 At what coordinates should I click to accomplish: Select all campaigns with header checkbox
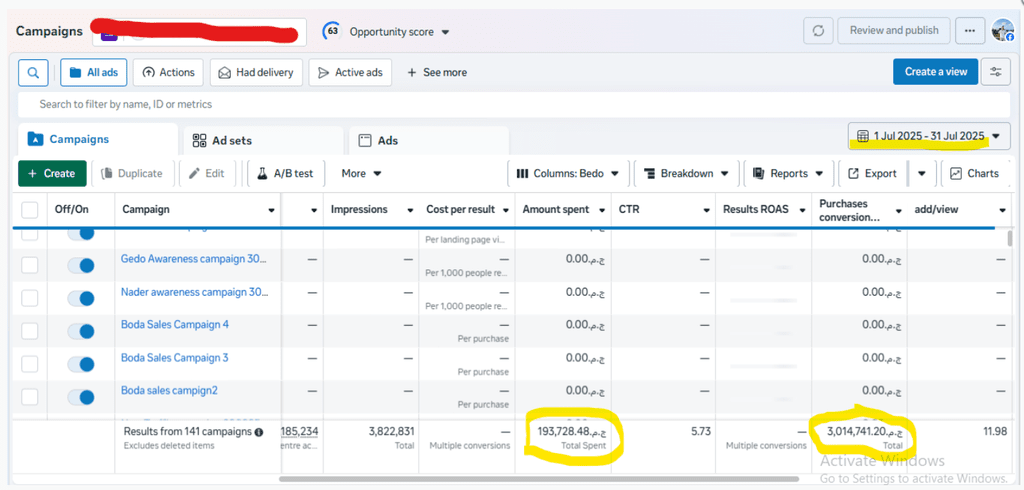click(x=30, y=210)
